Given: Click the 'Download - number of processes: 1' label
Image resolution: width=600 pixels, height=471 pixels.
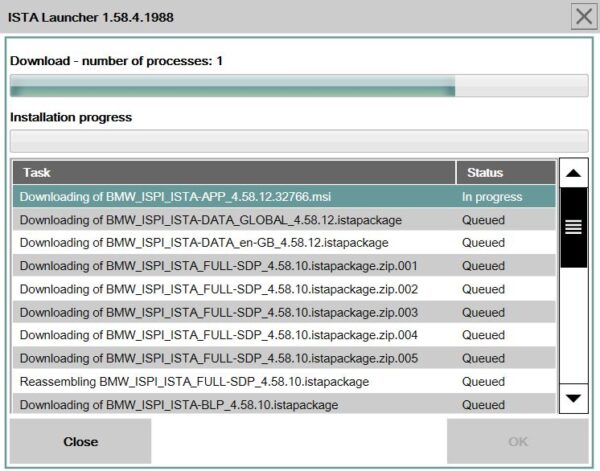Looking at the screenshot, I should pyautogui.click(x=116, y=61).
